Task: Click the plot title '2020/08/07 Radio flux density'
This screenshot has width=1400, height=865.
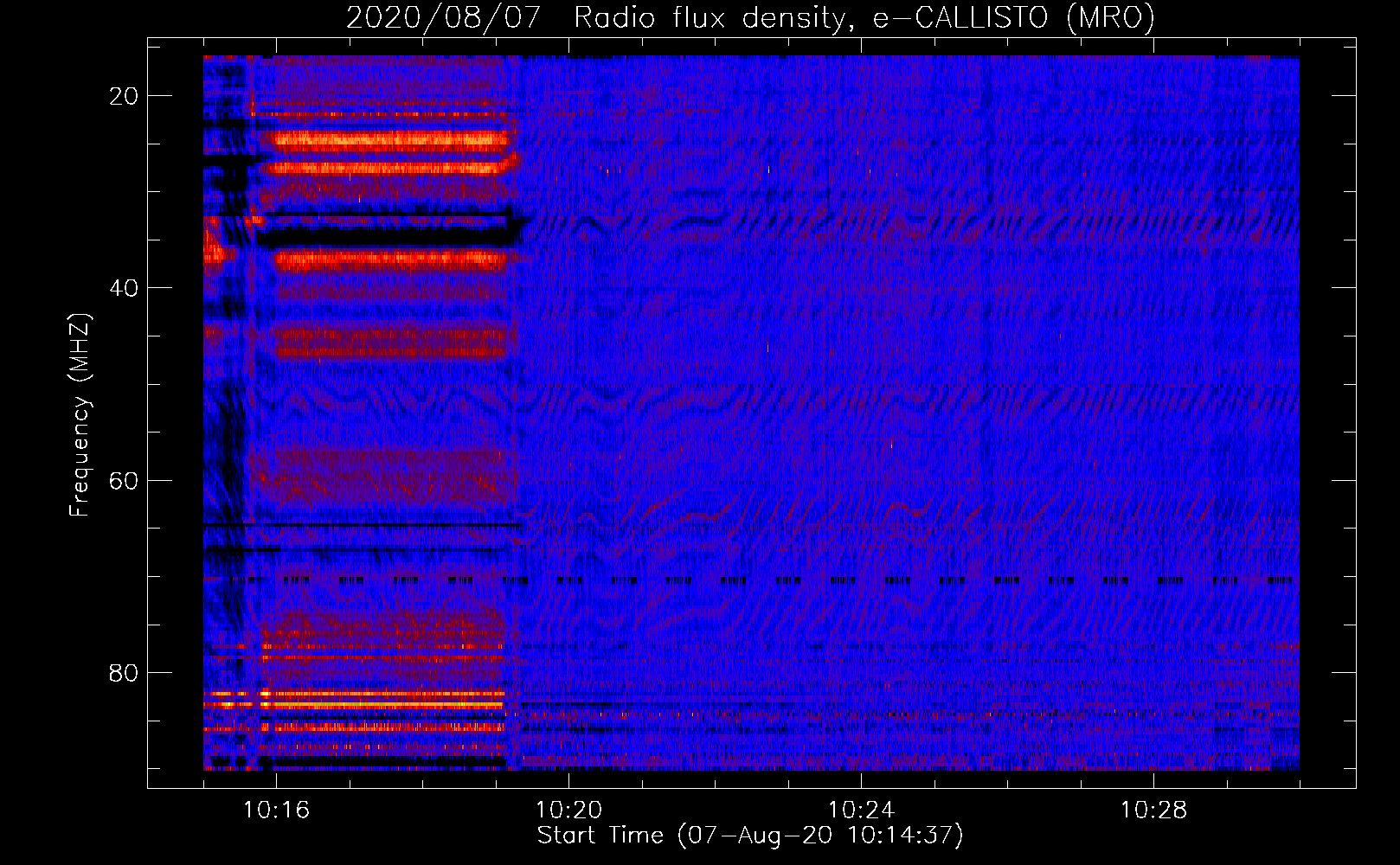Action: click(750, 18)
